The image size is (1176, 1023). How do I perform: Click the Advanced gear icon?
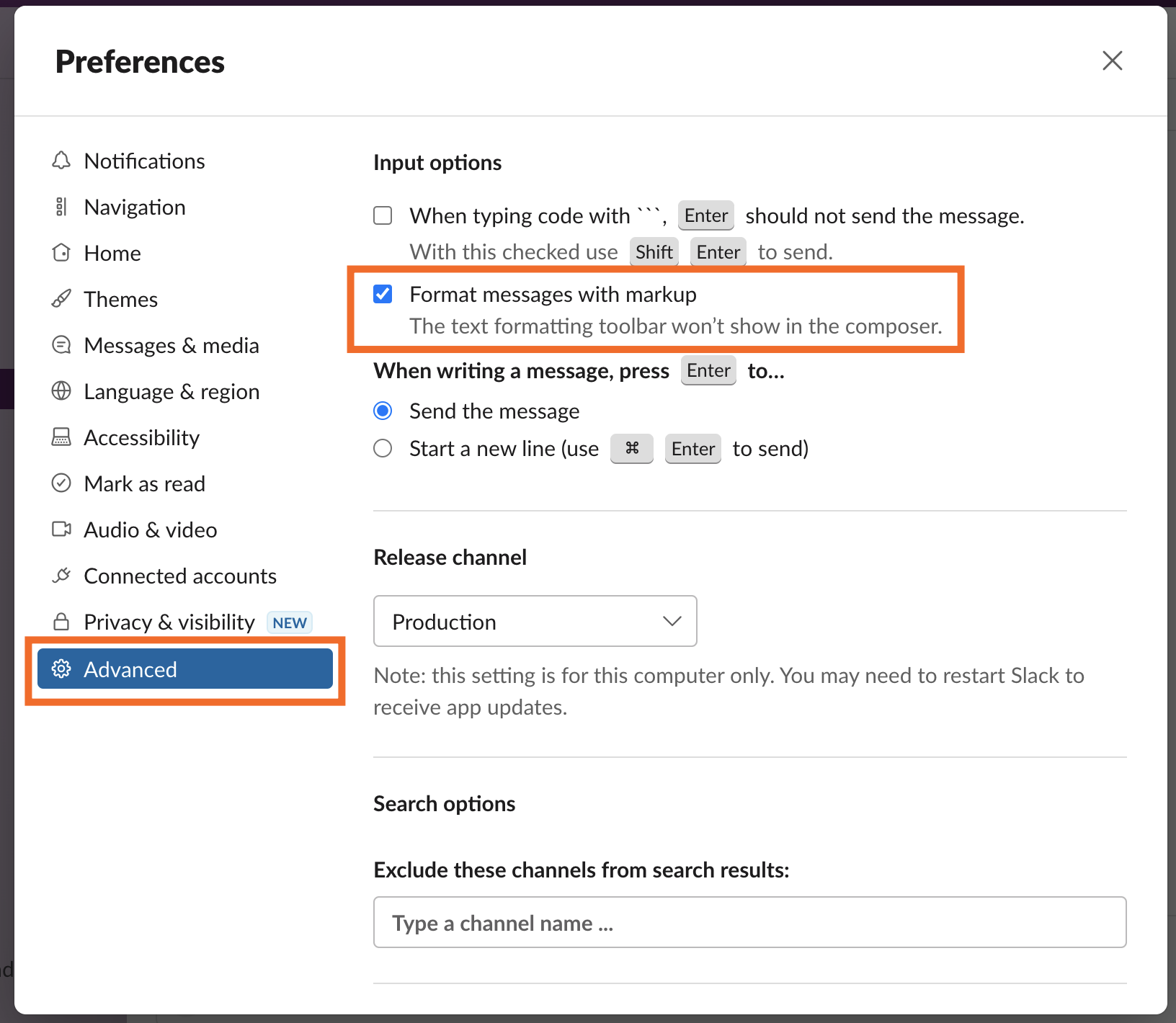pos(61,669)
